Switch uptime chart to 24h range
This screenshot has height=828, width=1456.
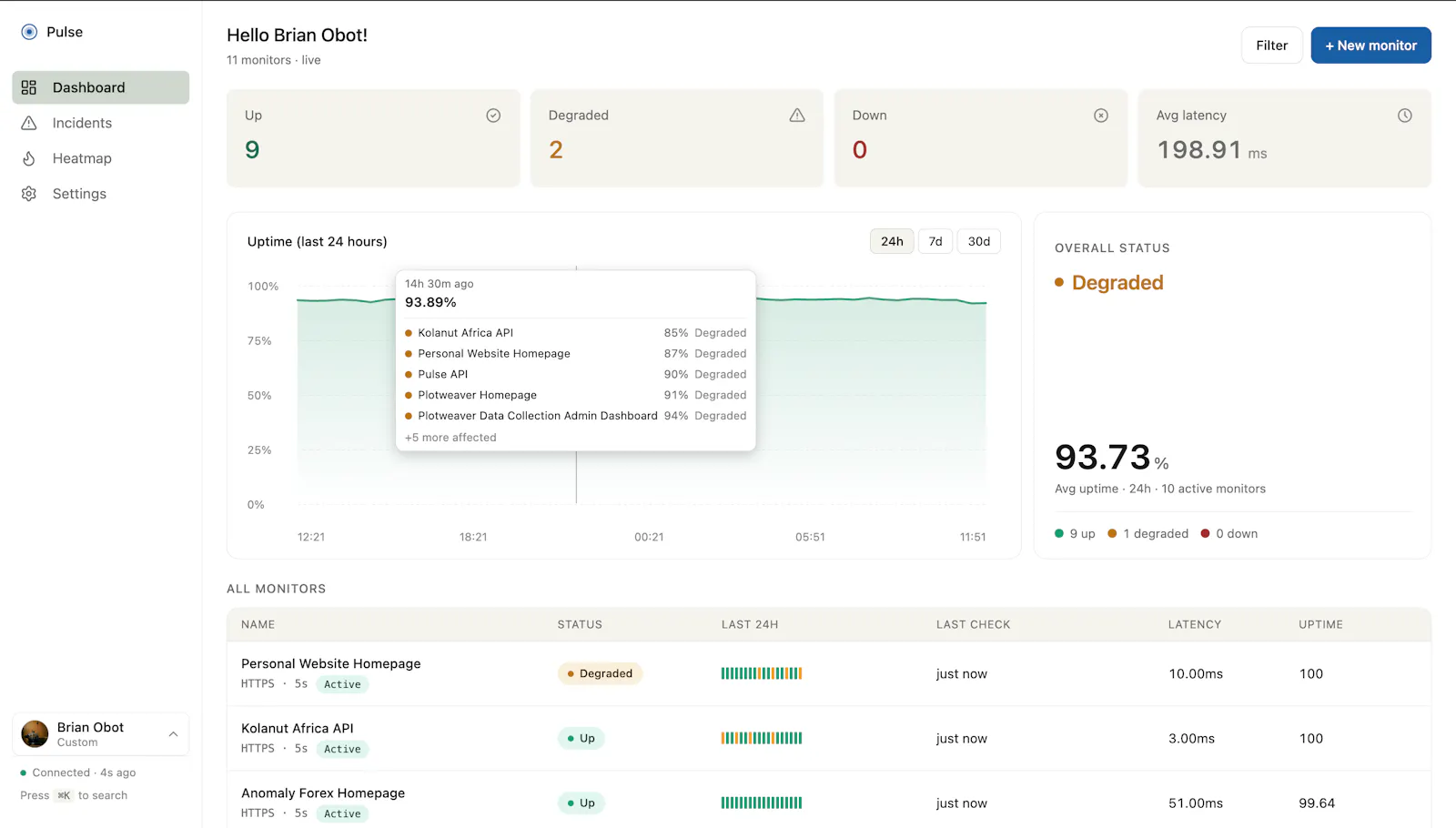click(x=892, y=241)
